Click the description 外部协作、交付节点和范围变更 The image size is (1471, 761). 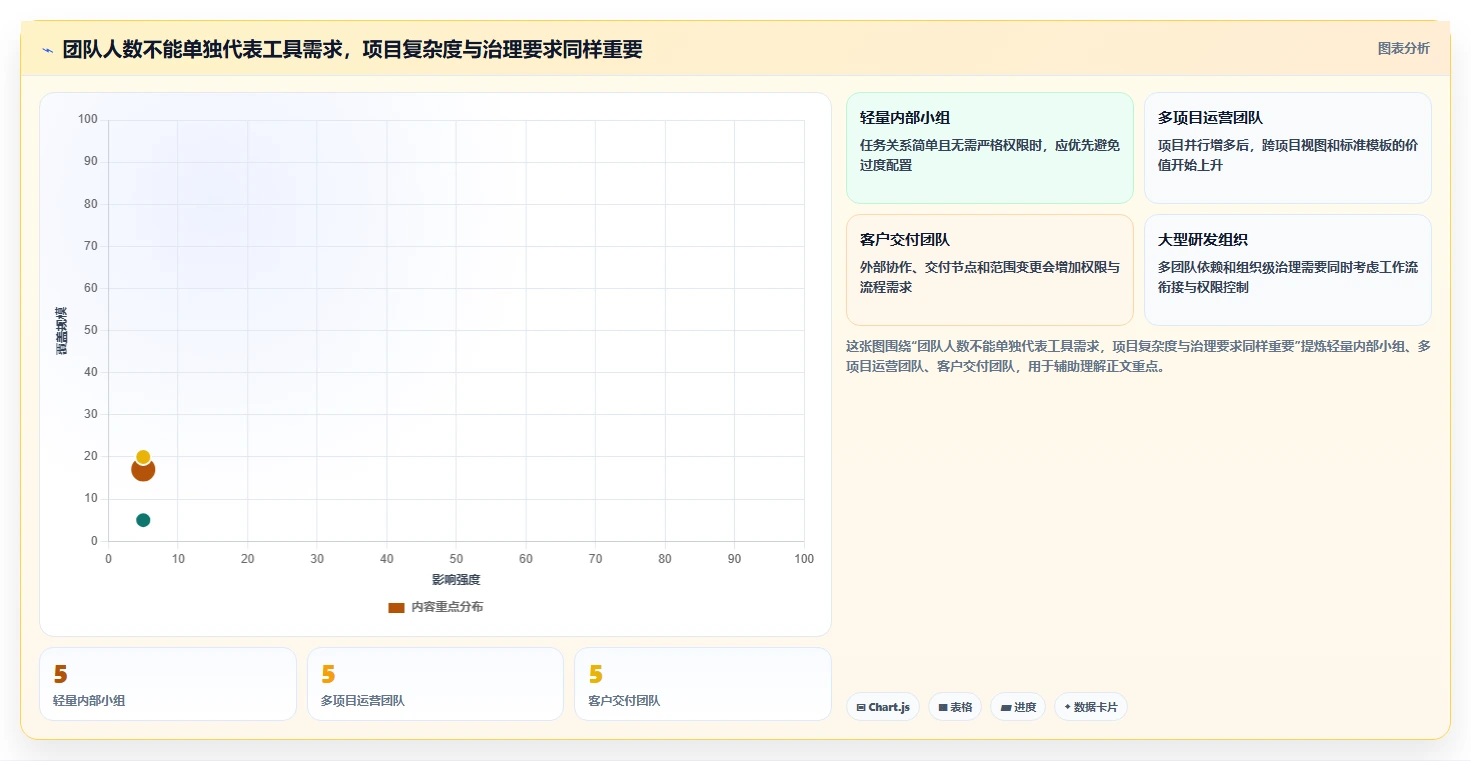[x=989, y=277]
